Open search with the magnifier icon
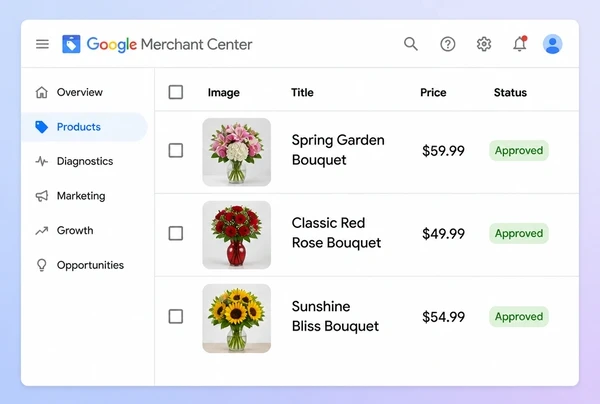Image resolution: width=600 pixels, height=404 pixels. (x=411, y=44)
